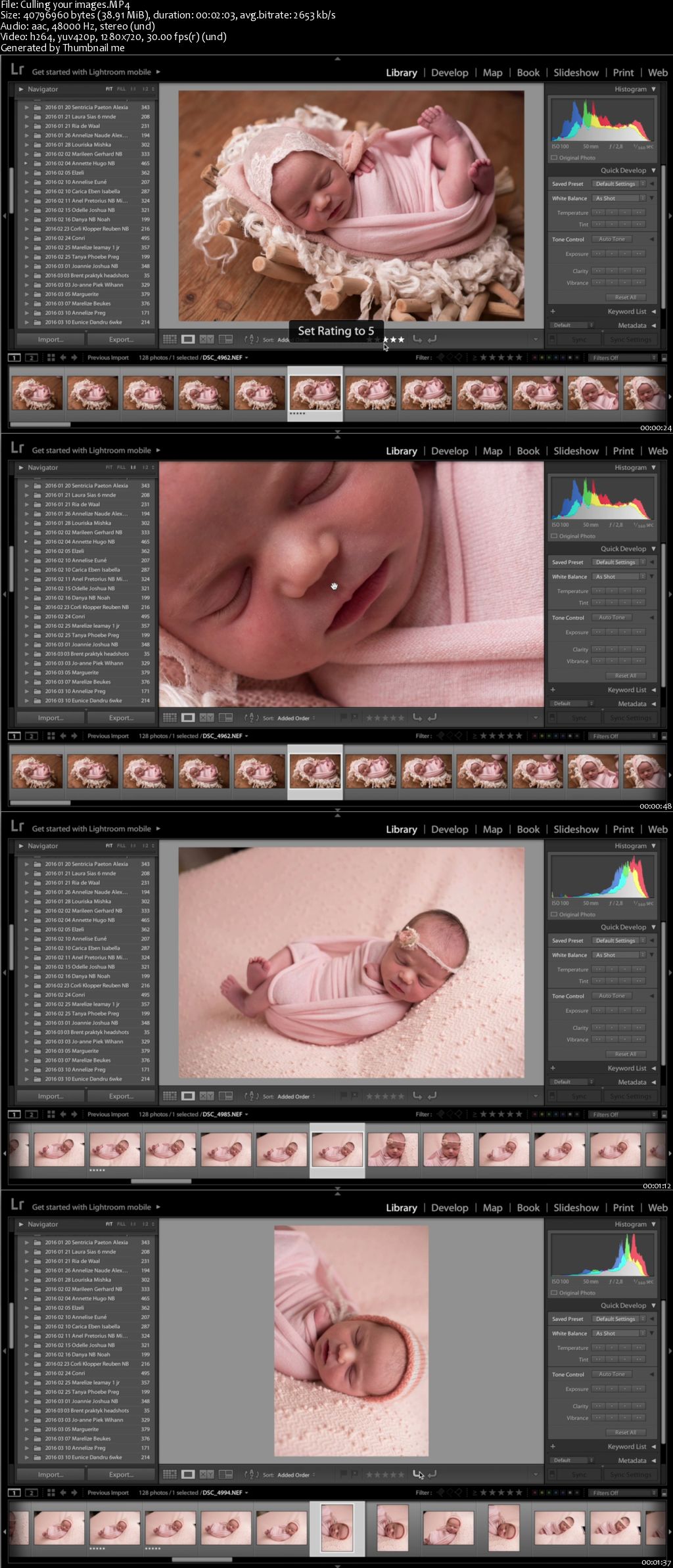This screenshot has width=673, height=1568.
Task: Open Sort 'Added Order' dropdown in 00:00:48 frame
Action: tap(296, 718)
